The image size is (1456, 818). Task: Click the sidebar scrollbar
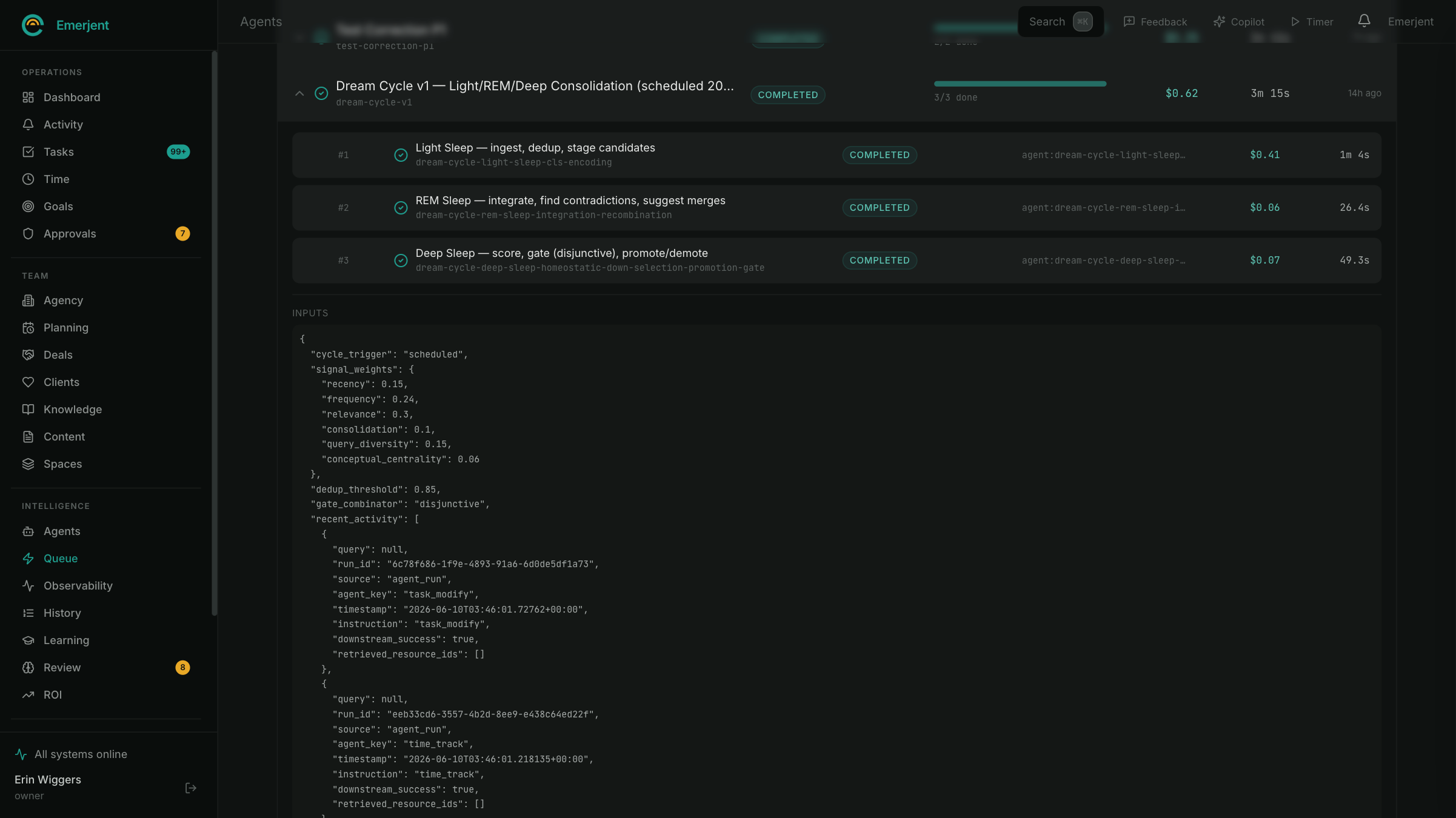(214, 333)
